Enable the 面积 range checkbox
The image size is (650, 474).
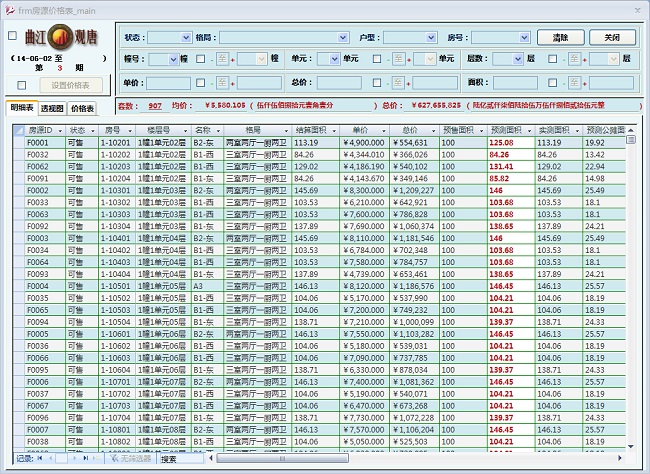click(553, 83)
